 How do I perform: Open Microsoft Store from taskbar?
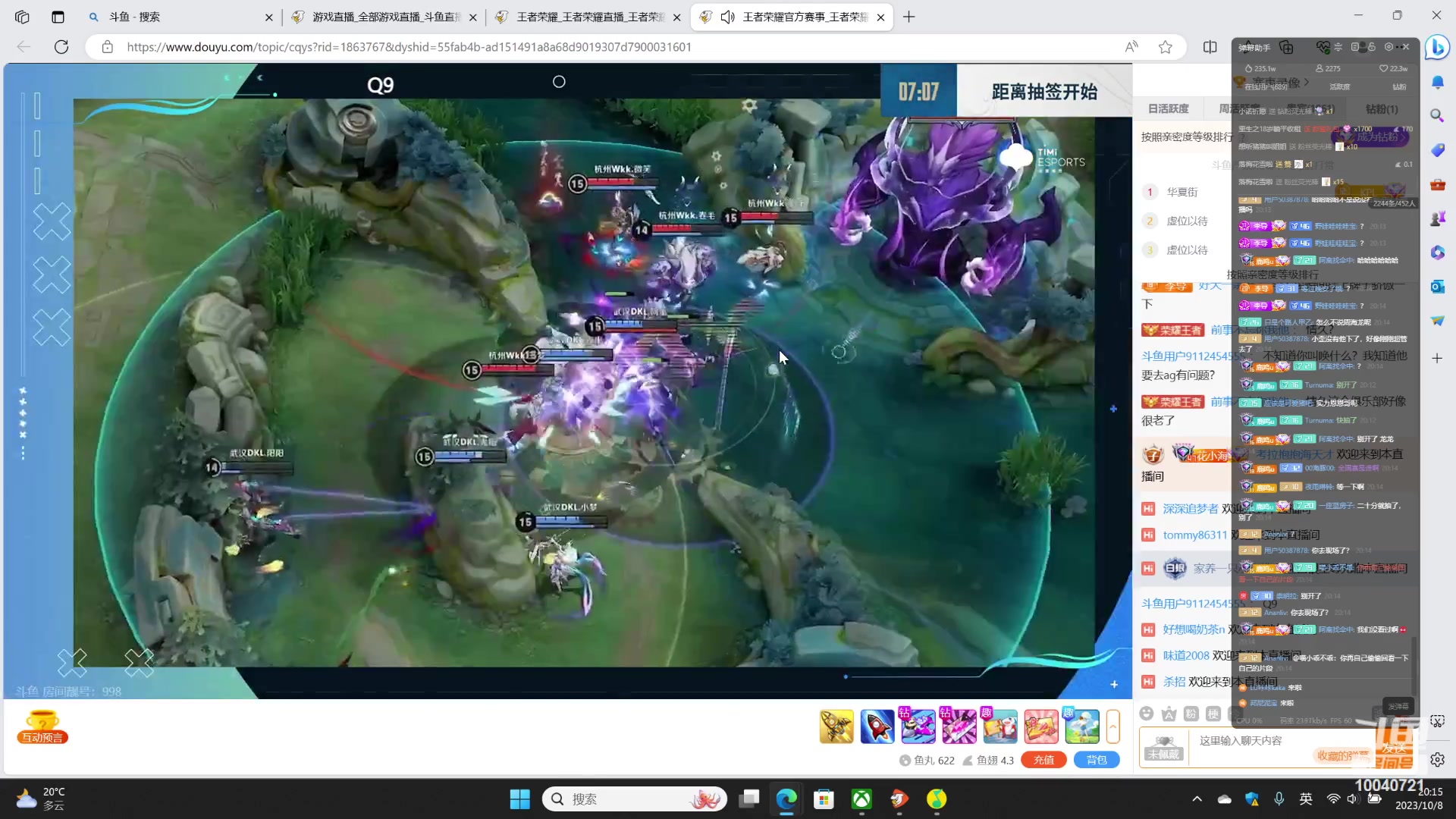click(824, 799)
